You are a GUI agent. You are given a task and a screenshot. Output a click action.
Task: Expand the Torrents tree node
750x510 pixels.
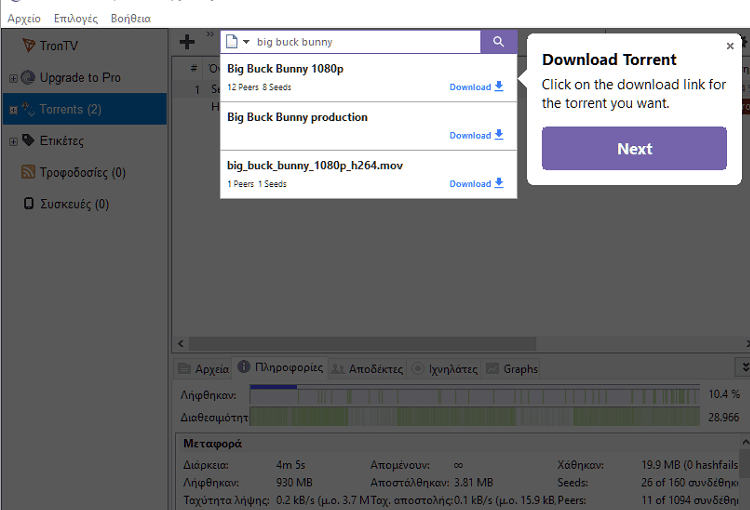pyautogui.click(x=13, y=110)
